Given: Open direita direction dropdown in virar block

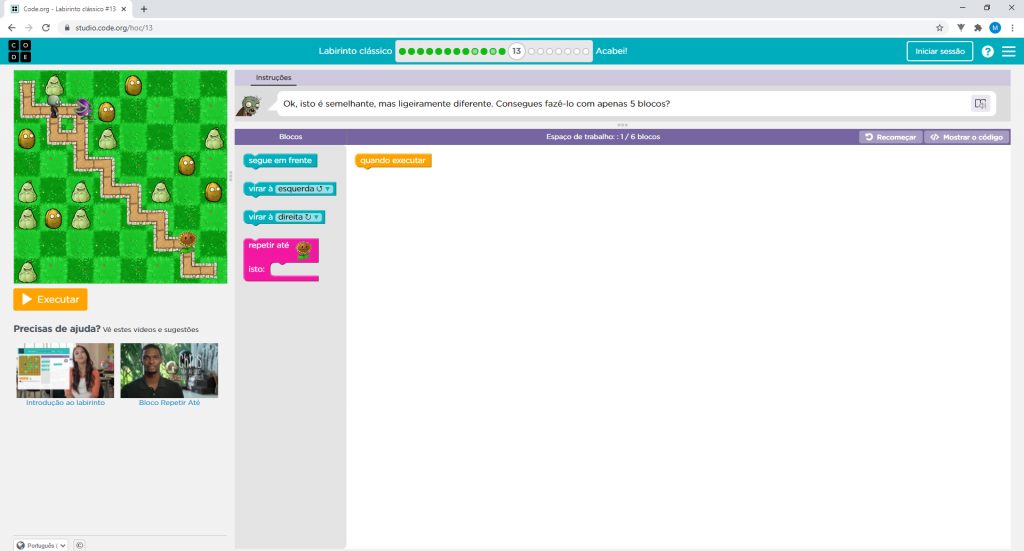Looking at the screenshot, I should 298,217.
